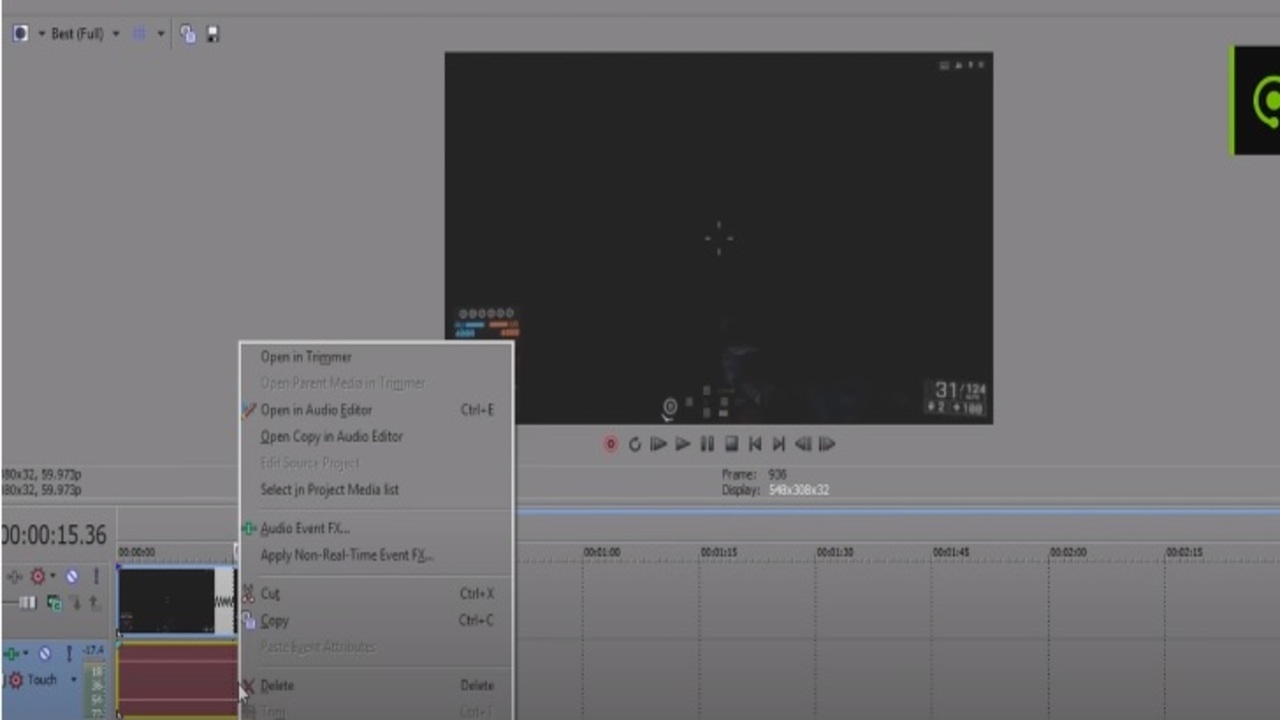The height and width of the screenshot is (720, 1280).
Task: Click timeline ruler at 00:02:00
Action: 1068,552
